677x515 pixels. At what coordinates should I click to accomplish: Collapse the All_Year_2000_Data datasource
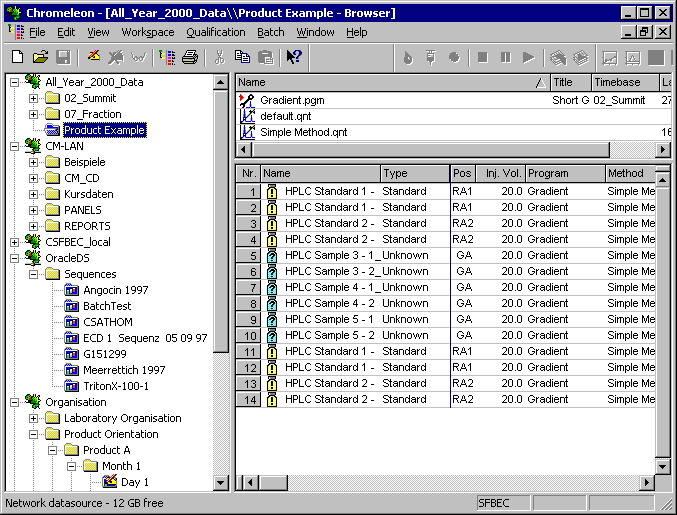pos(14,82)
